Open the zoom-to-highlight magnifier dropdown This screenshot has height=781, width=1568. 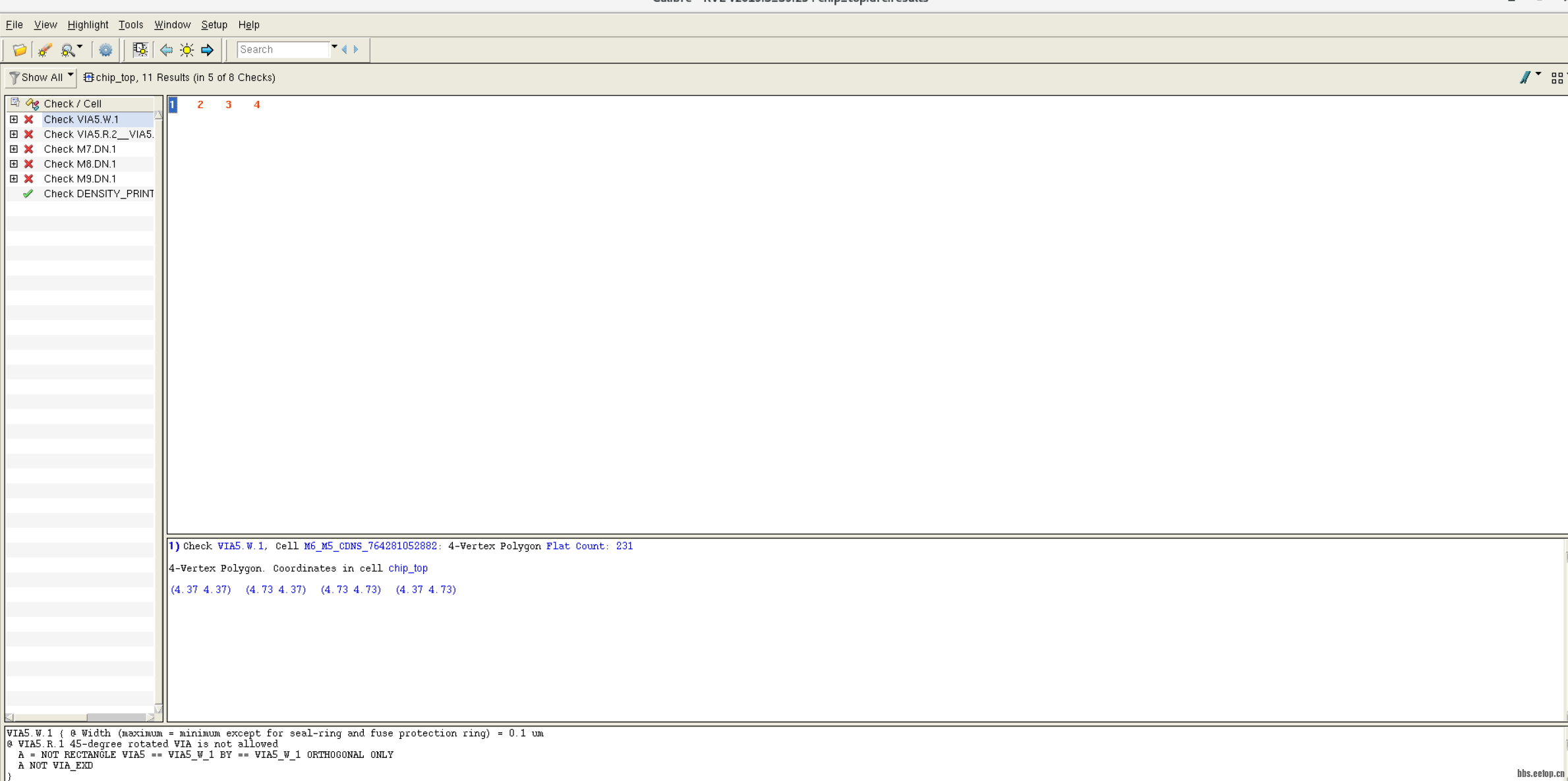pos(80,47)
